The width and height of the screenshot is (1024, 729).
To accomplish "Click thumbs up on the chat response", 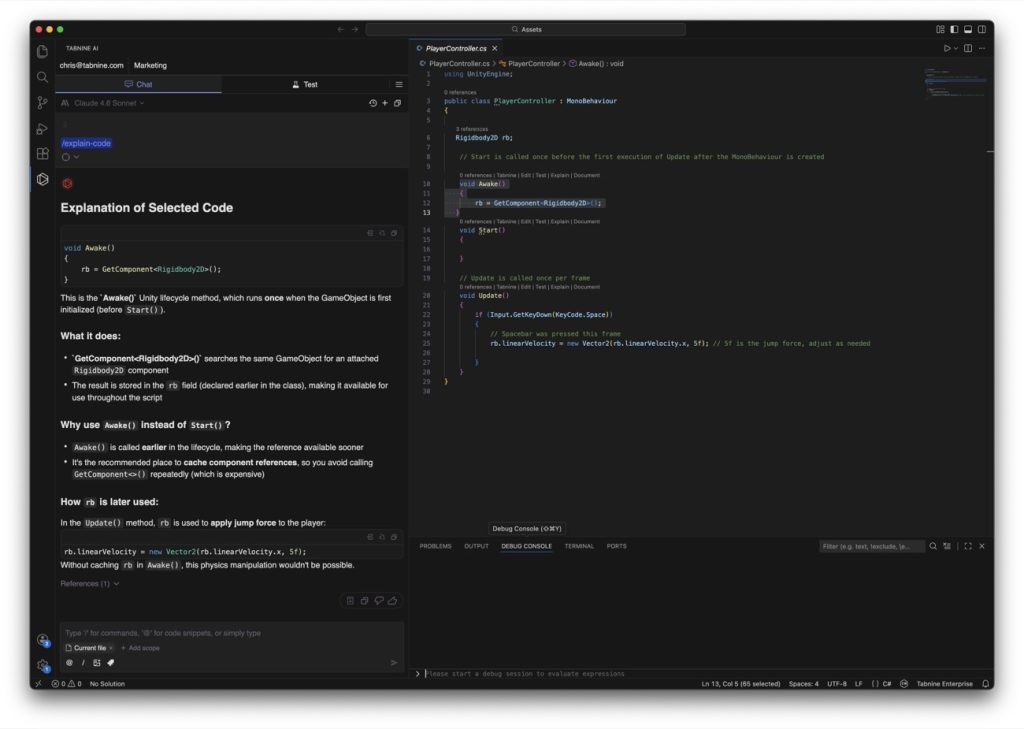I will coord(393,600).
